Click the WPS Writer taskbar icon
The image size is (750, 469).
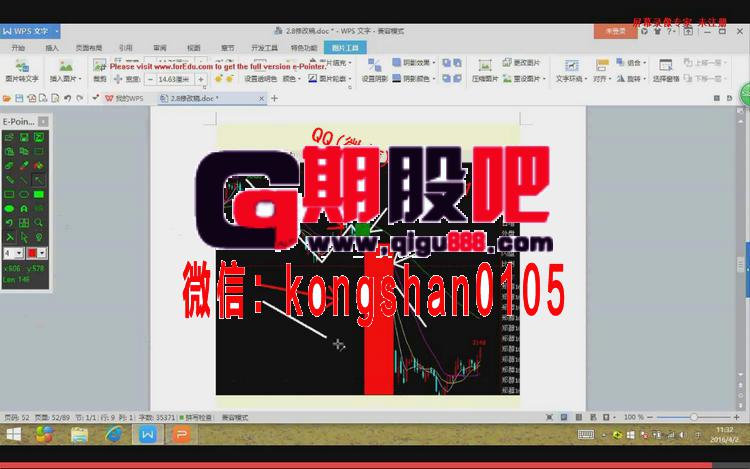[x=148, y=435]
